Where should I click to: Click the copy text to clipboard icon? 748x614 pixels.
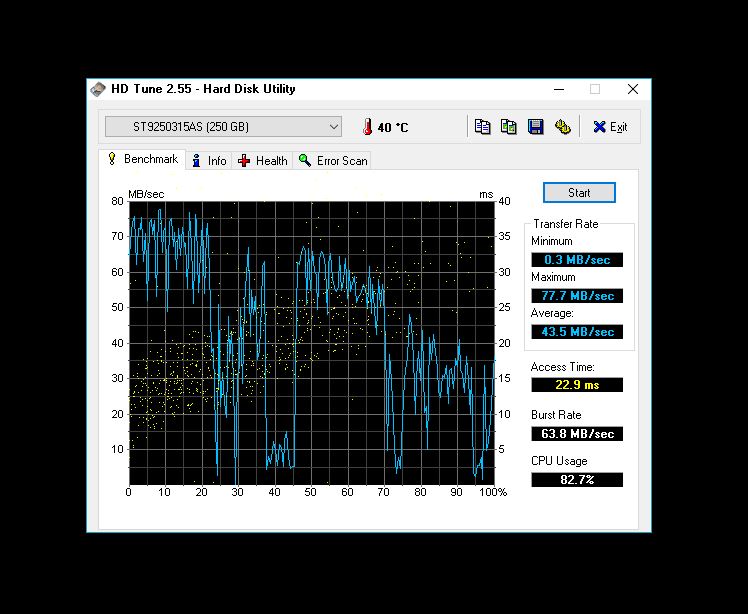[x=482, y=127]
